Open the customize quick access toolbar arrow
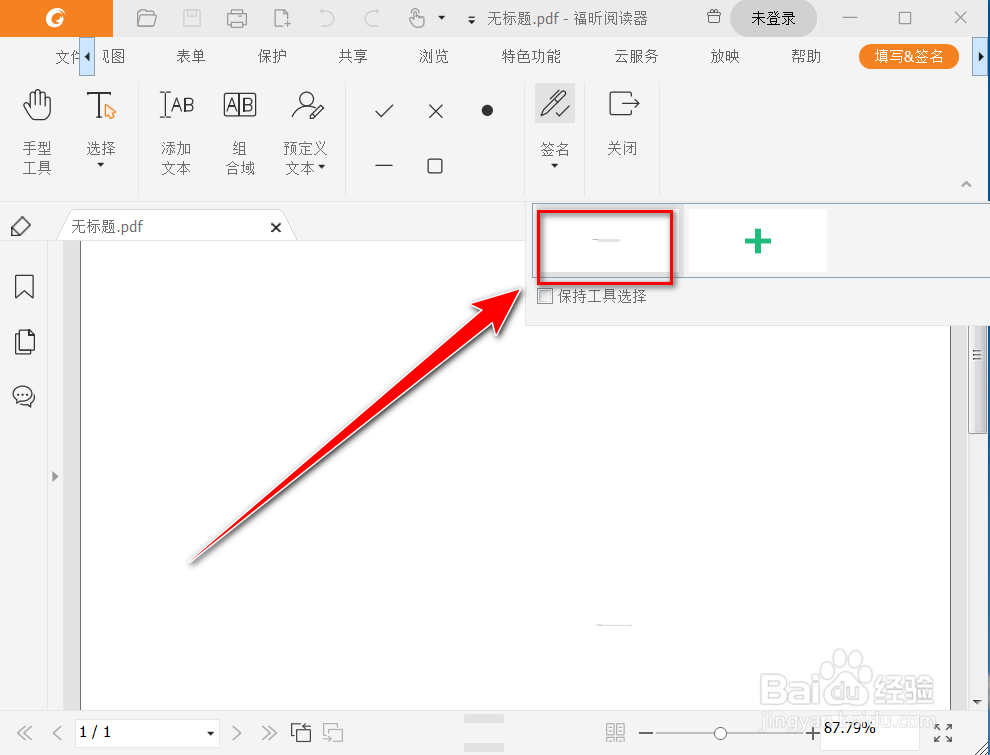This screenshot has height=755, width=990. pos(471,20)
